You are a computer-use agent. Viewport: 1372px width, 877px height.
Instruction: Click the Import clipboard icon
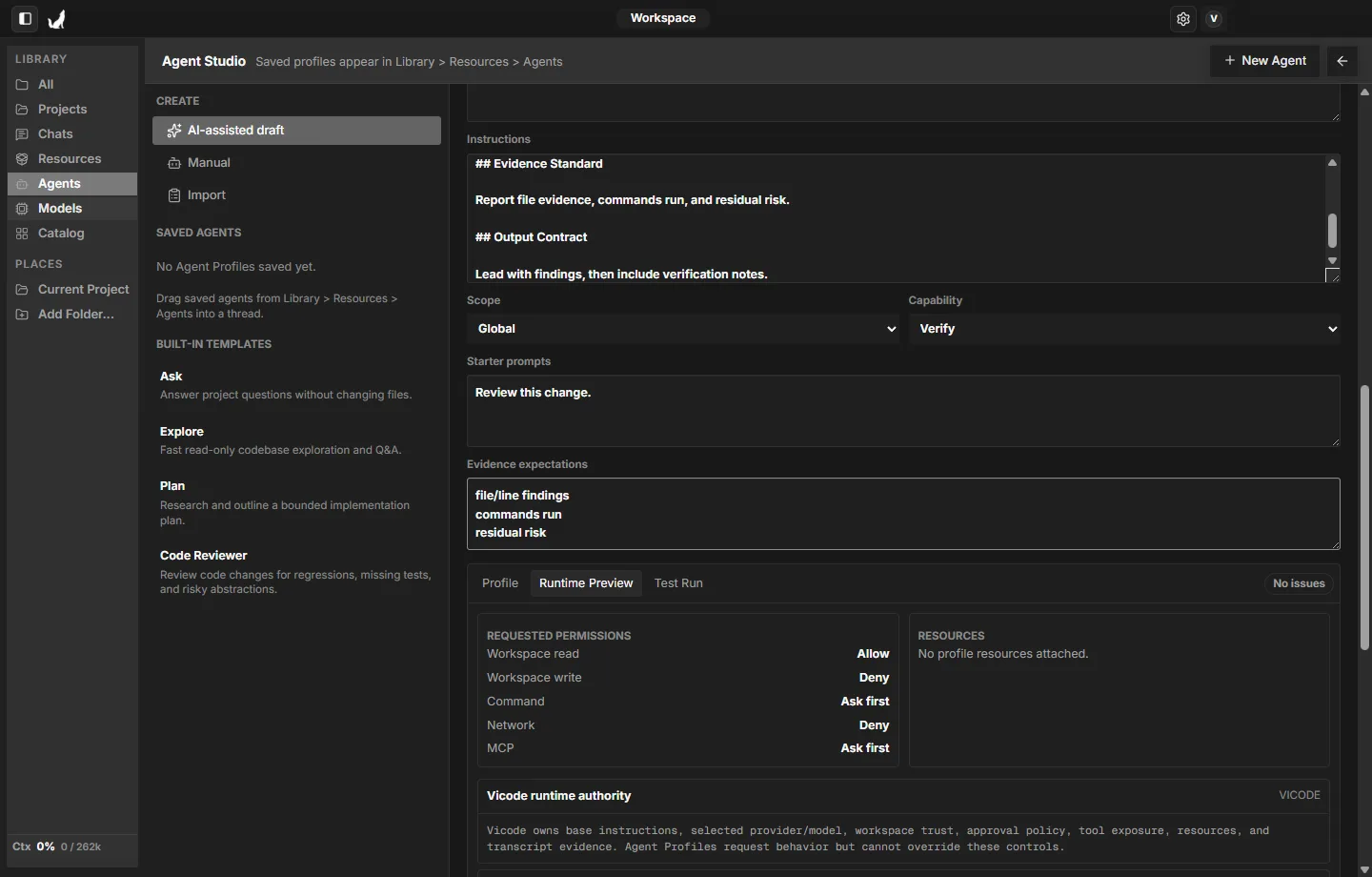174,195
